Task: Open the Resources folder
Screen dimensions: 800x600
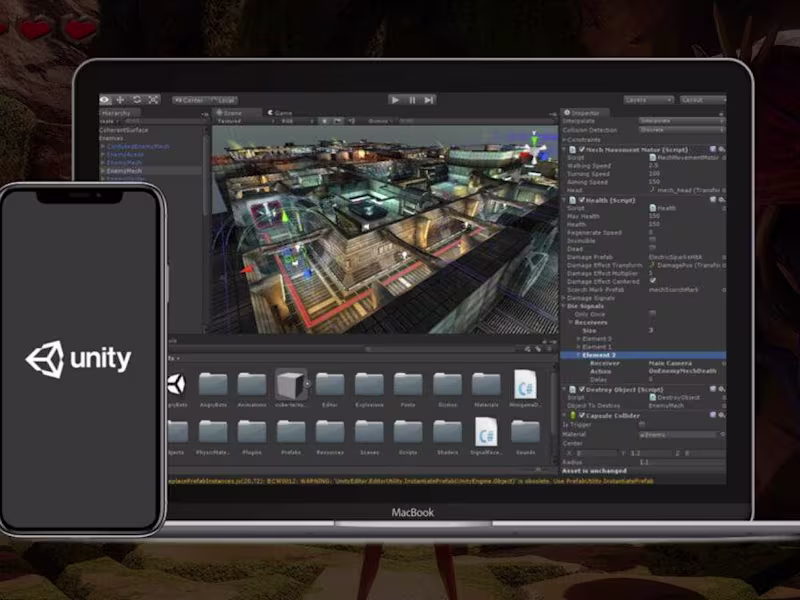Action: [x=330, y=433]
